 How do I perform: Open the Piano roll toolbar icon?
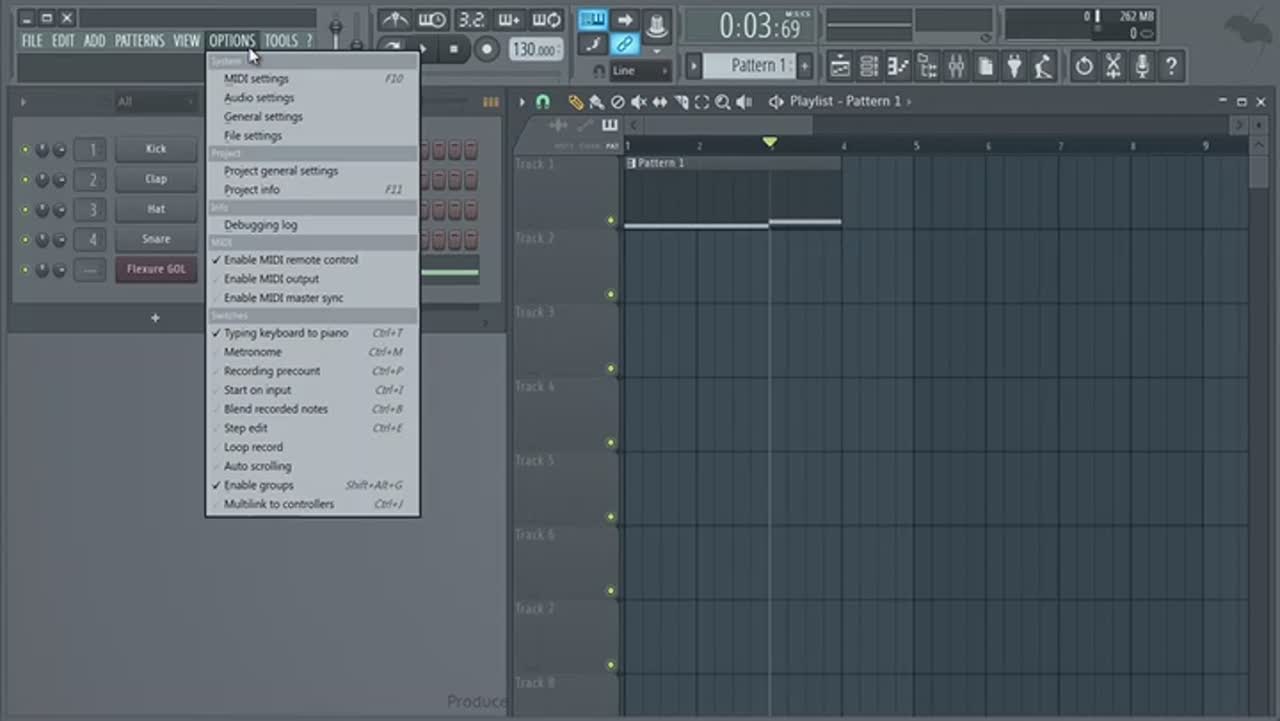click(898, 67)
